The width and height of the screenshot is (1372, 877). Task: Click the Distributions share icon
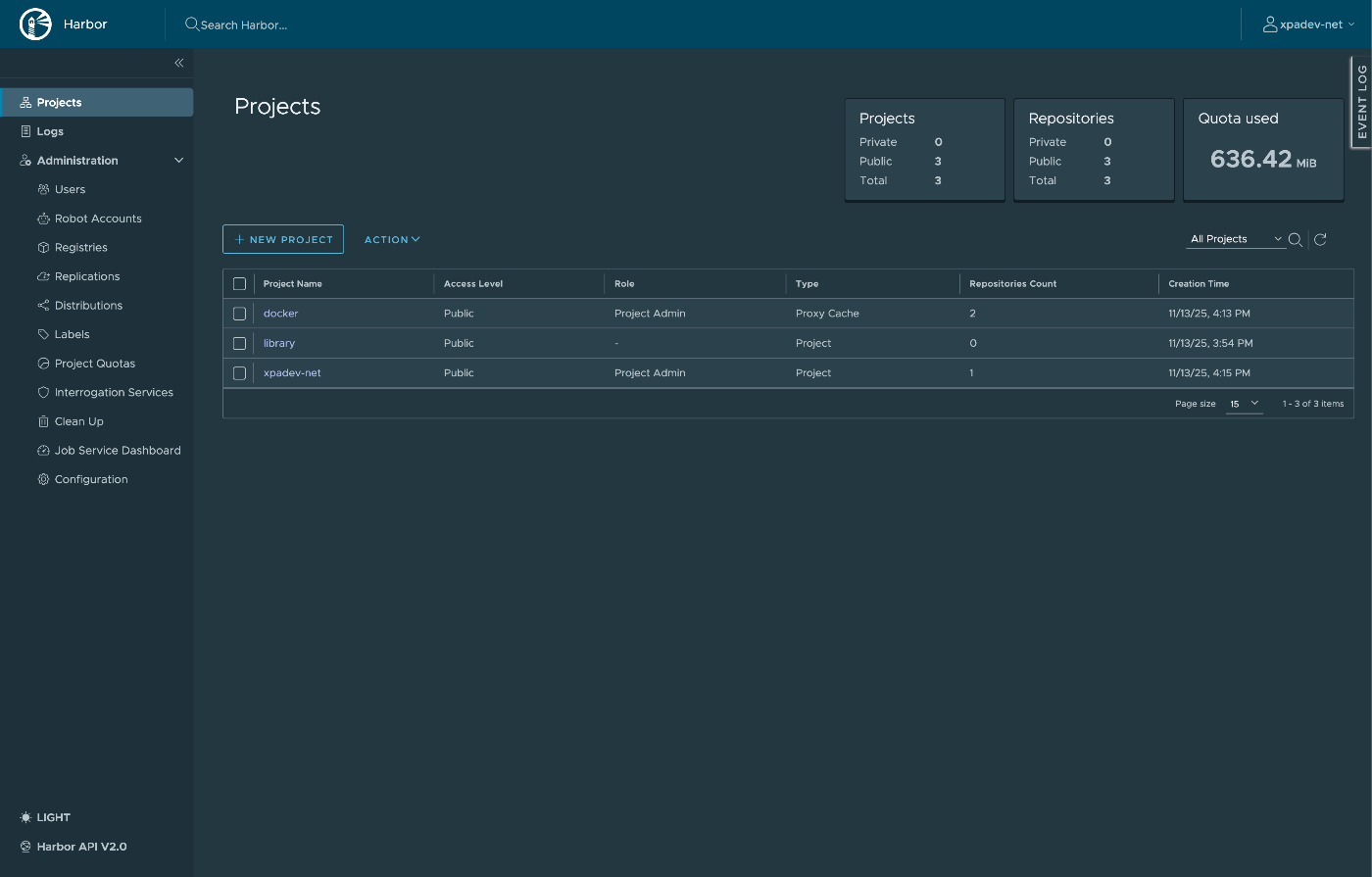[x=43, y=306]
